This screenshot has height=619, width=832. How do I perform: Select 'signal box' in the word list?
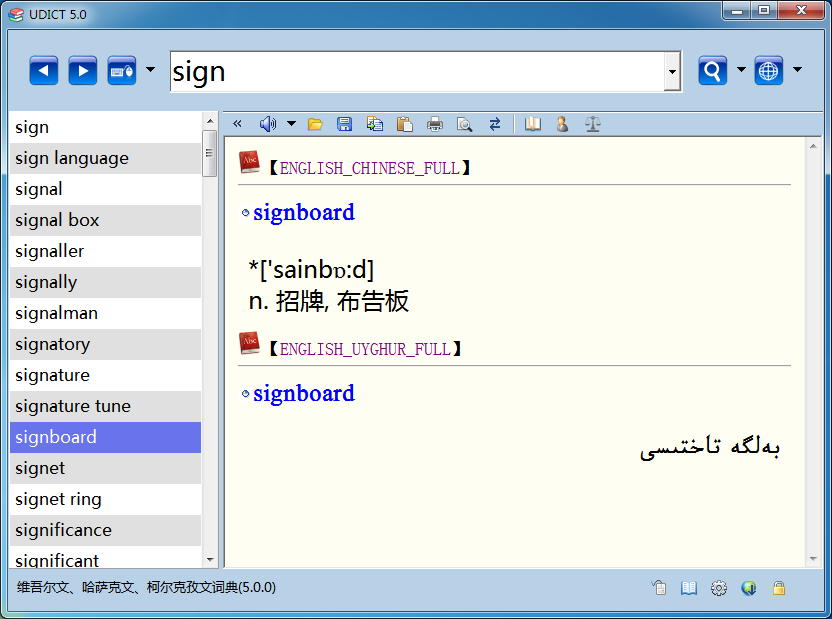click(105, 220)
